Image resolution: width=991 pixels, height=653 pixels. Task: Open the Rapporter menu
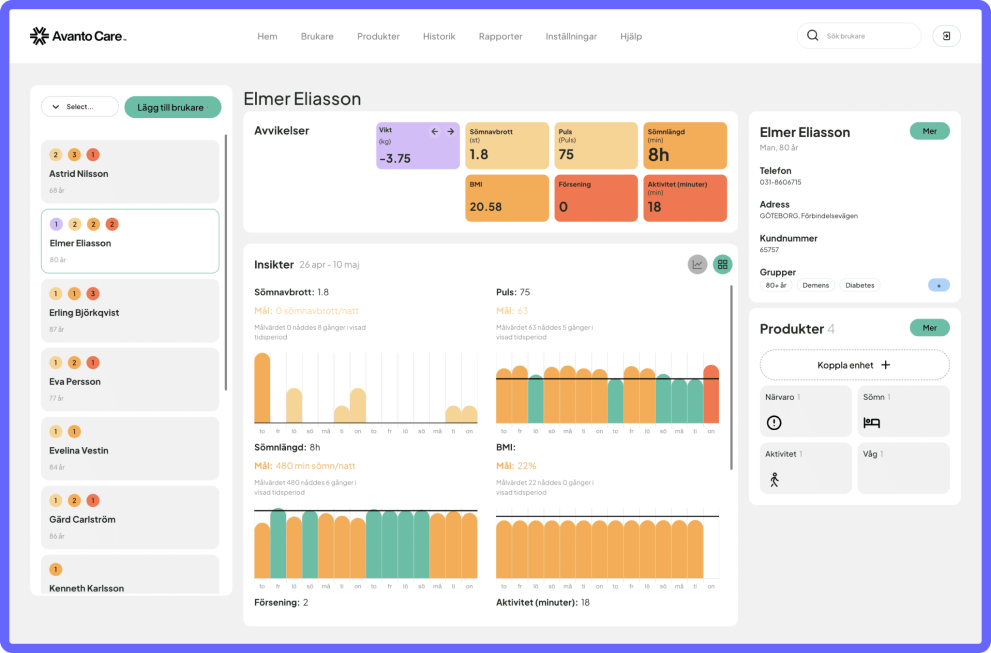tap(501, 36)
